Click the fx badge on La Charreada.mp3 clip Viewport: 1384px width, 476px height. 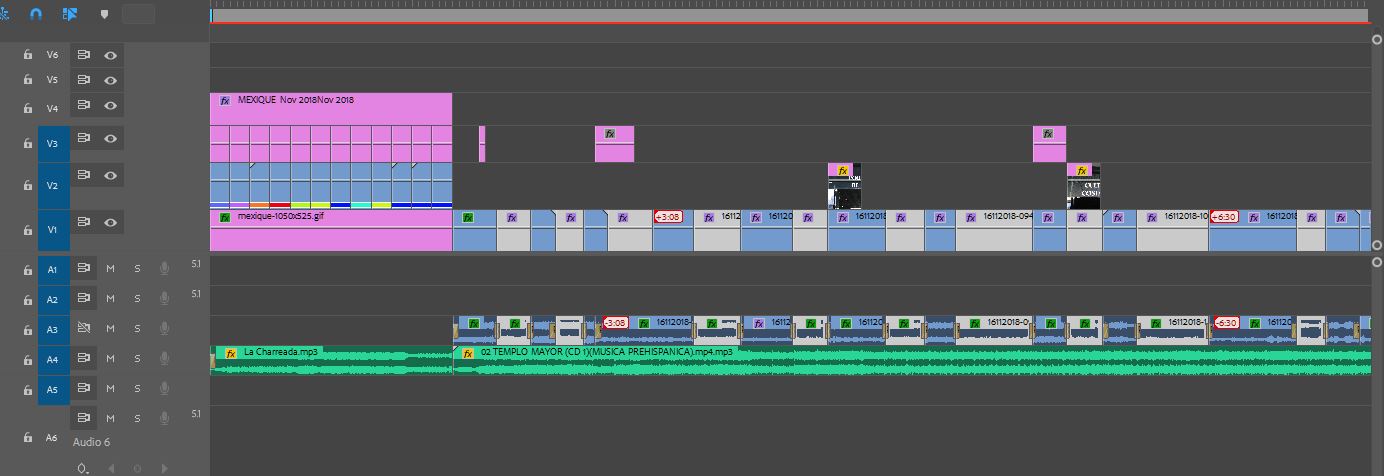(230, 353)
